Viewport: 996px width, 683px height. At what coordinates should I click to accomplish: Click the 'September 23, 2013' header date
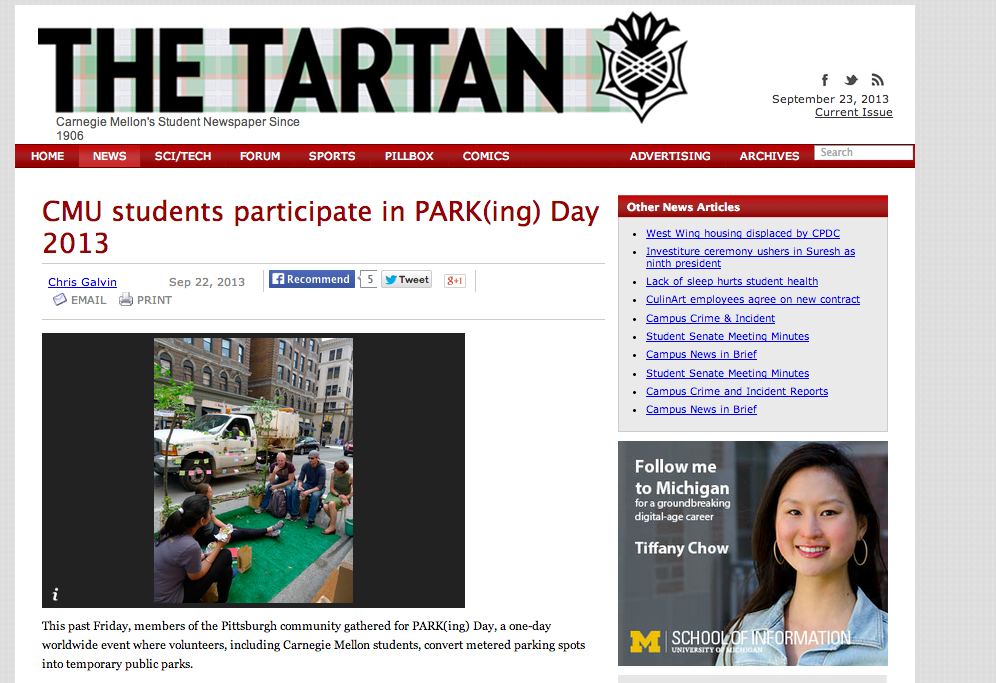point(830,99)
